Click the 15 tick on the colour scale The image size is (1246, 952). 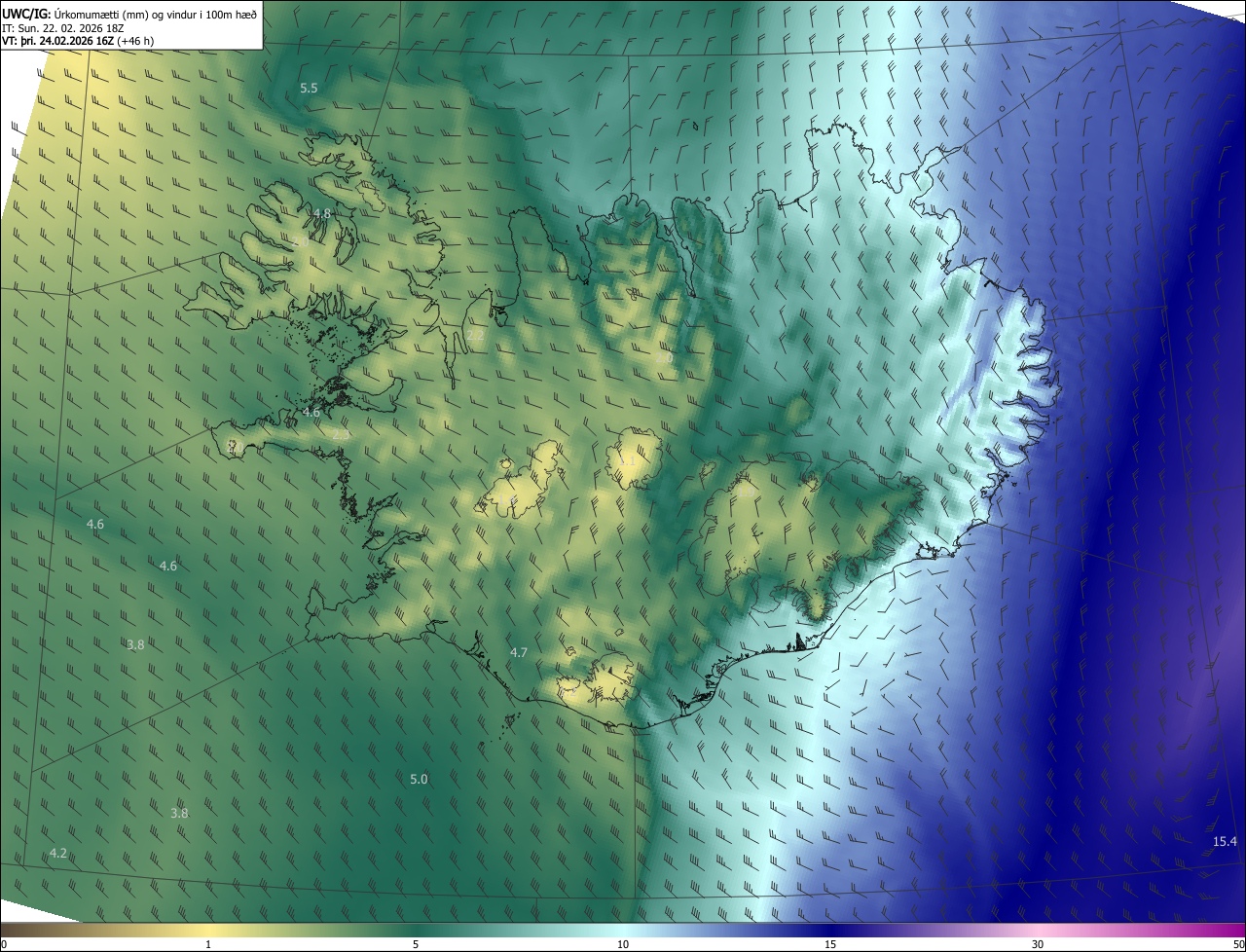point(830,945)
